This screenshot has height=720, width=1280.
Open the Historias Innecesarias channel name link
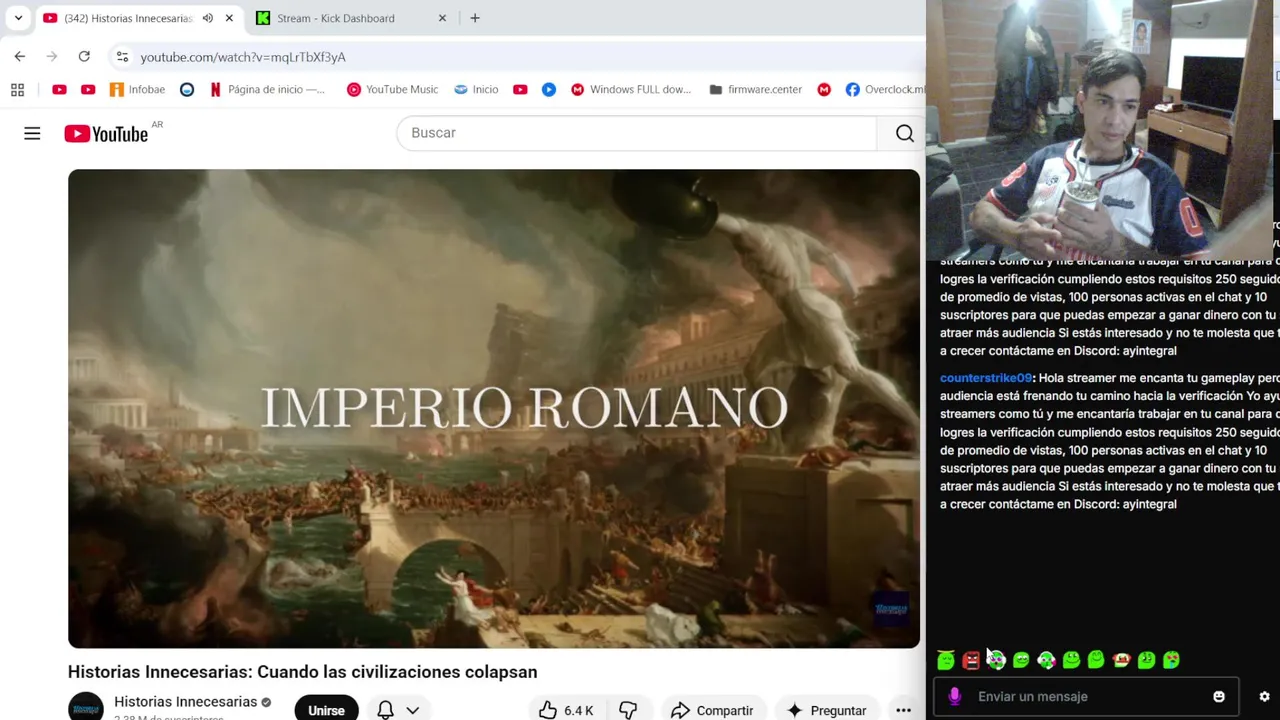click(186, 702)
